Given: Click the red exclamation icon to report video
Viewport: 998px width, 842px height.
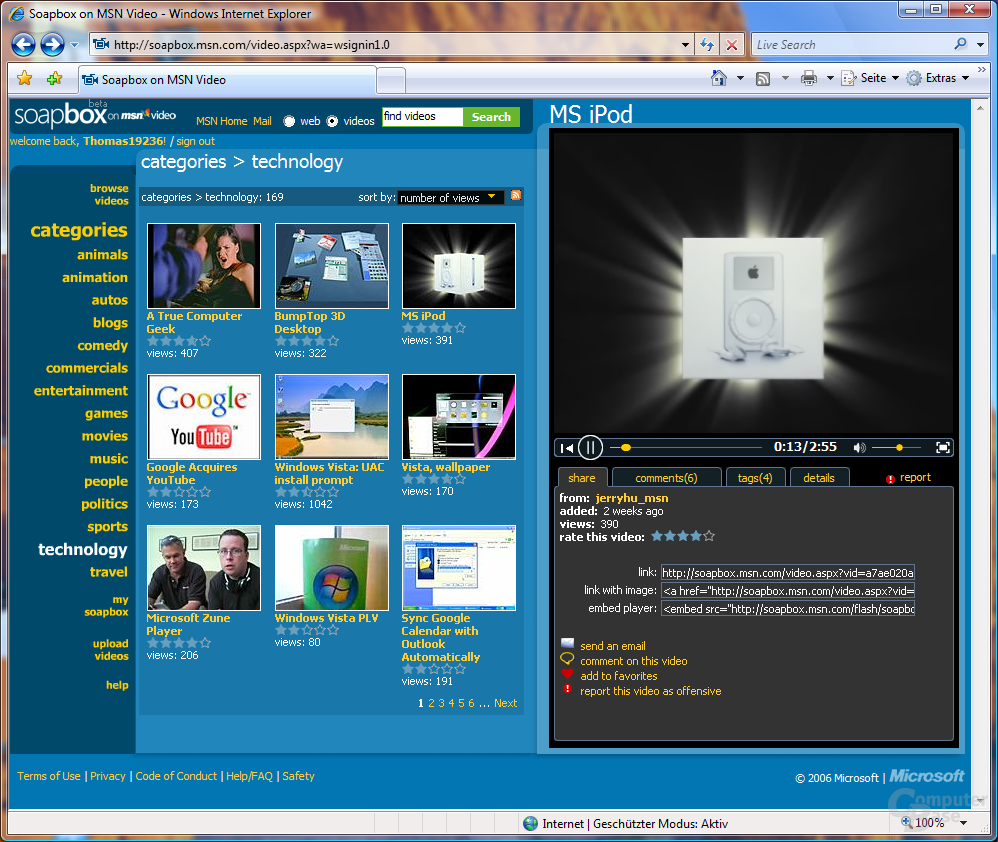Looking at the screenshot, I should 566,691.
